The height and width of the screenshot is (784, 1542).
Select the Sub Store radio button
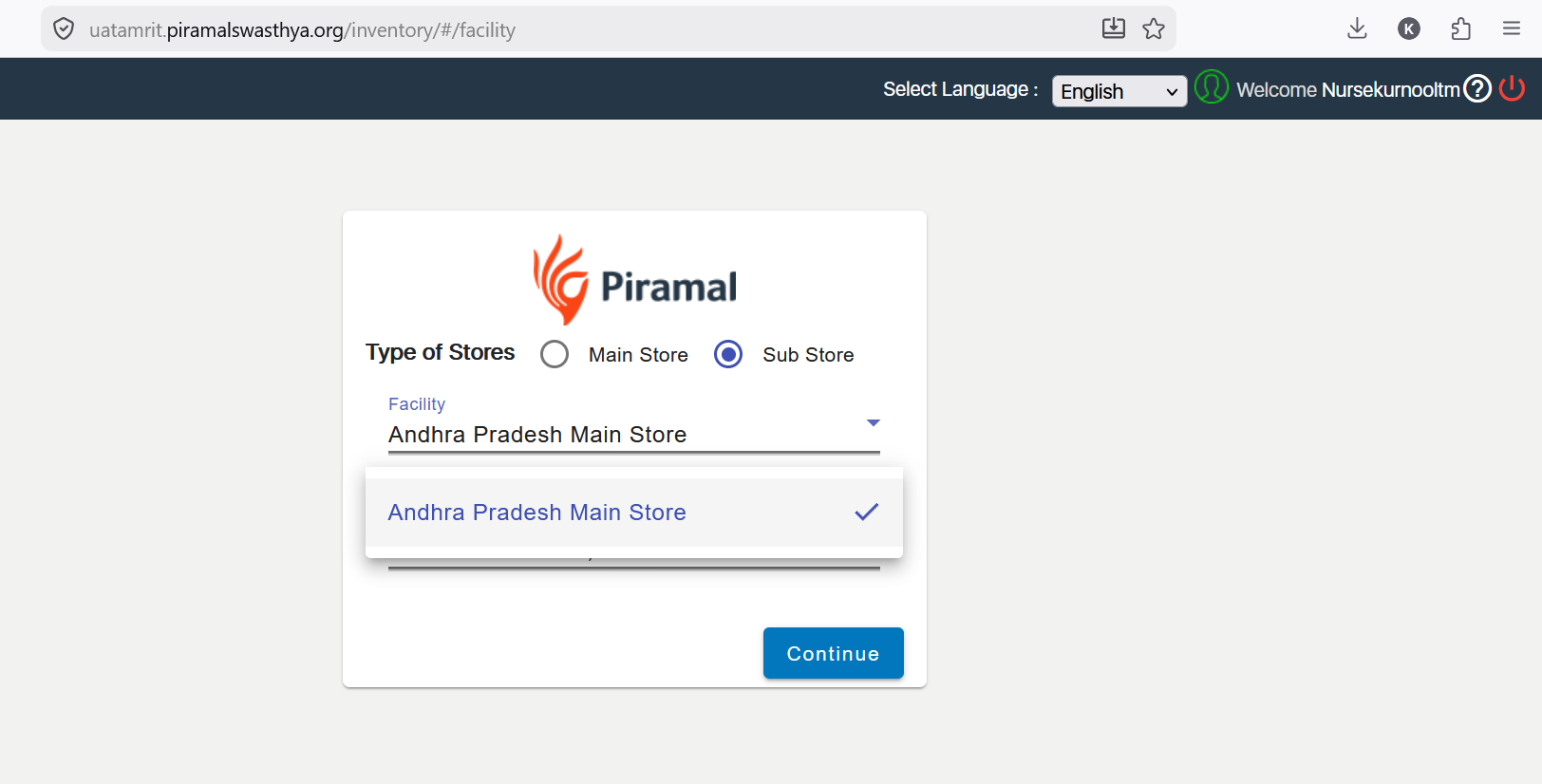coord(728,354)
